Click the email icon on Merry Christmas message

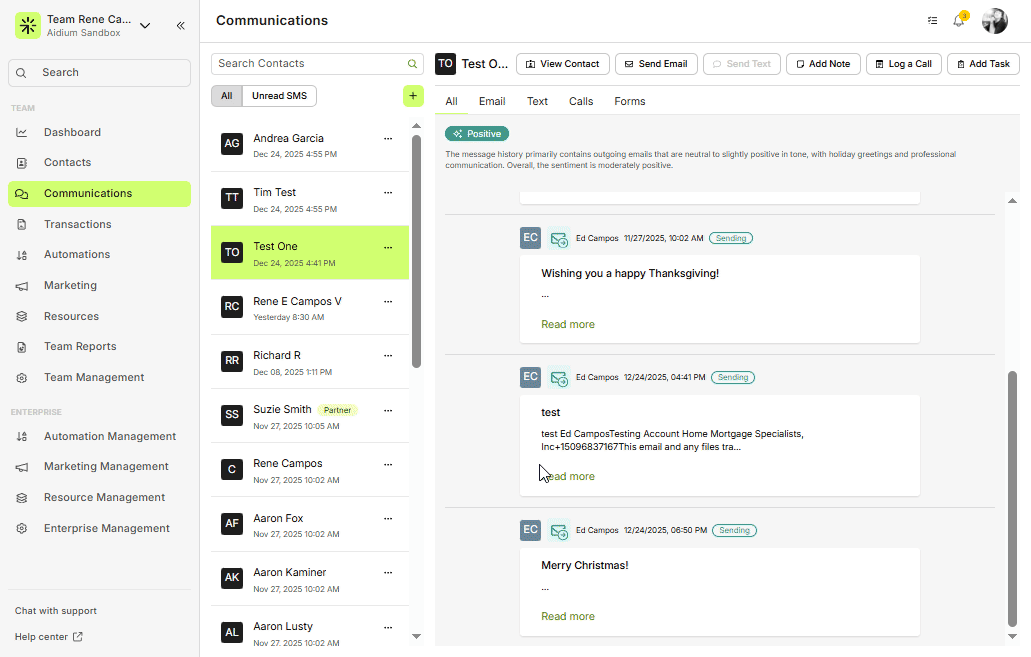point(559,531)
